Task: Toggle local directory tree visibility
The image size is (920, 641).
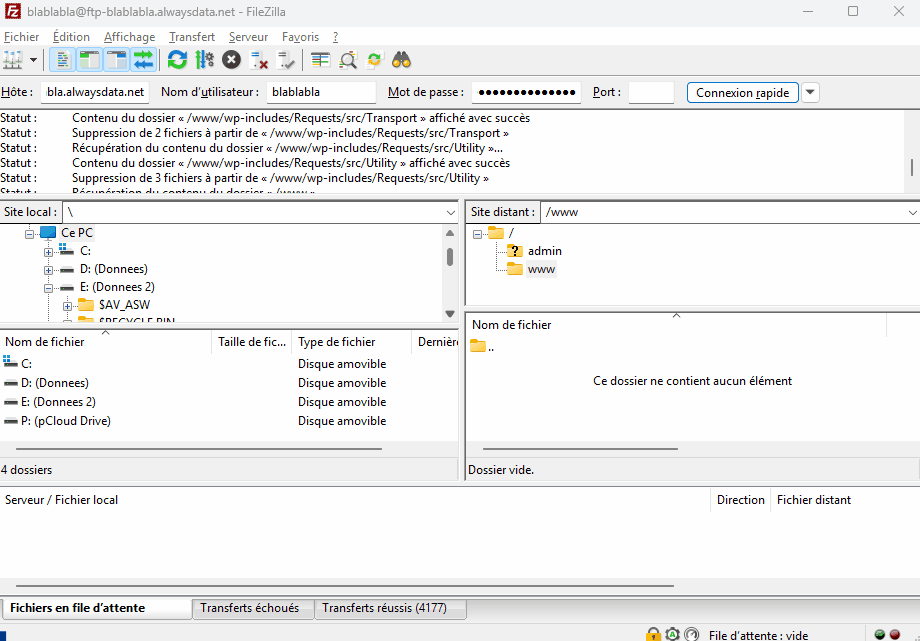Action: point(90,60)
